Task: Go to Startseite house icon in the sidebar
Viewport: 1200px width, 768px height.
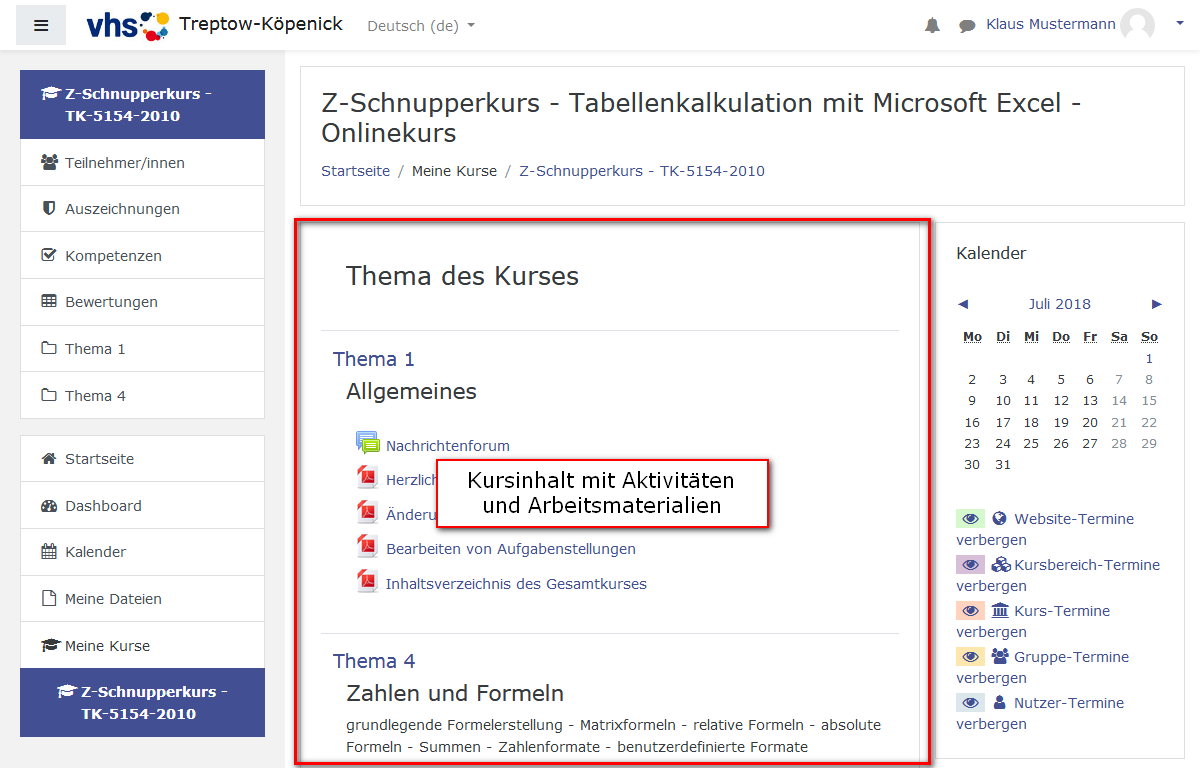Action: pos(49,459)
